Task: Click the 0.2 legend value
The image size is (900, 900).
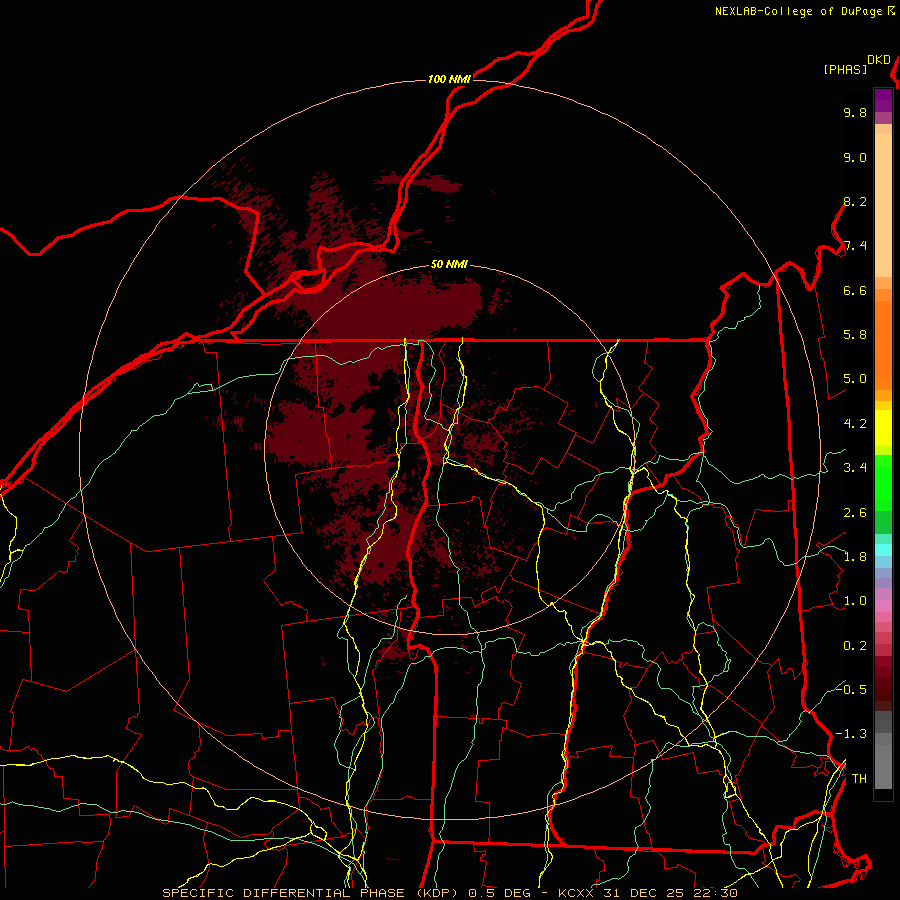Action: pyautogui.click(x=855, y=646)
